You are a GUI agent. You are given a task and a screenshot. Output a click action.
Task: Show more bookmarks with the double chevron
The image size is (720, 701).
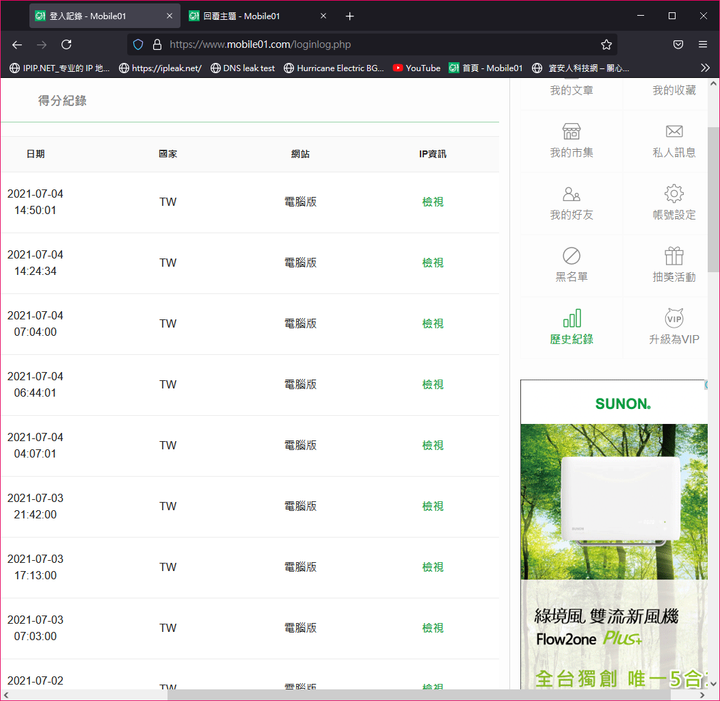[x=705, y=68]
